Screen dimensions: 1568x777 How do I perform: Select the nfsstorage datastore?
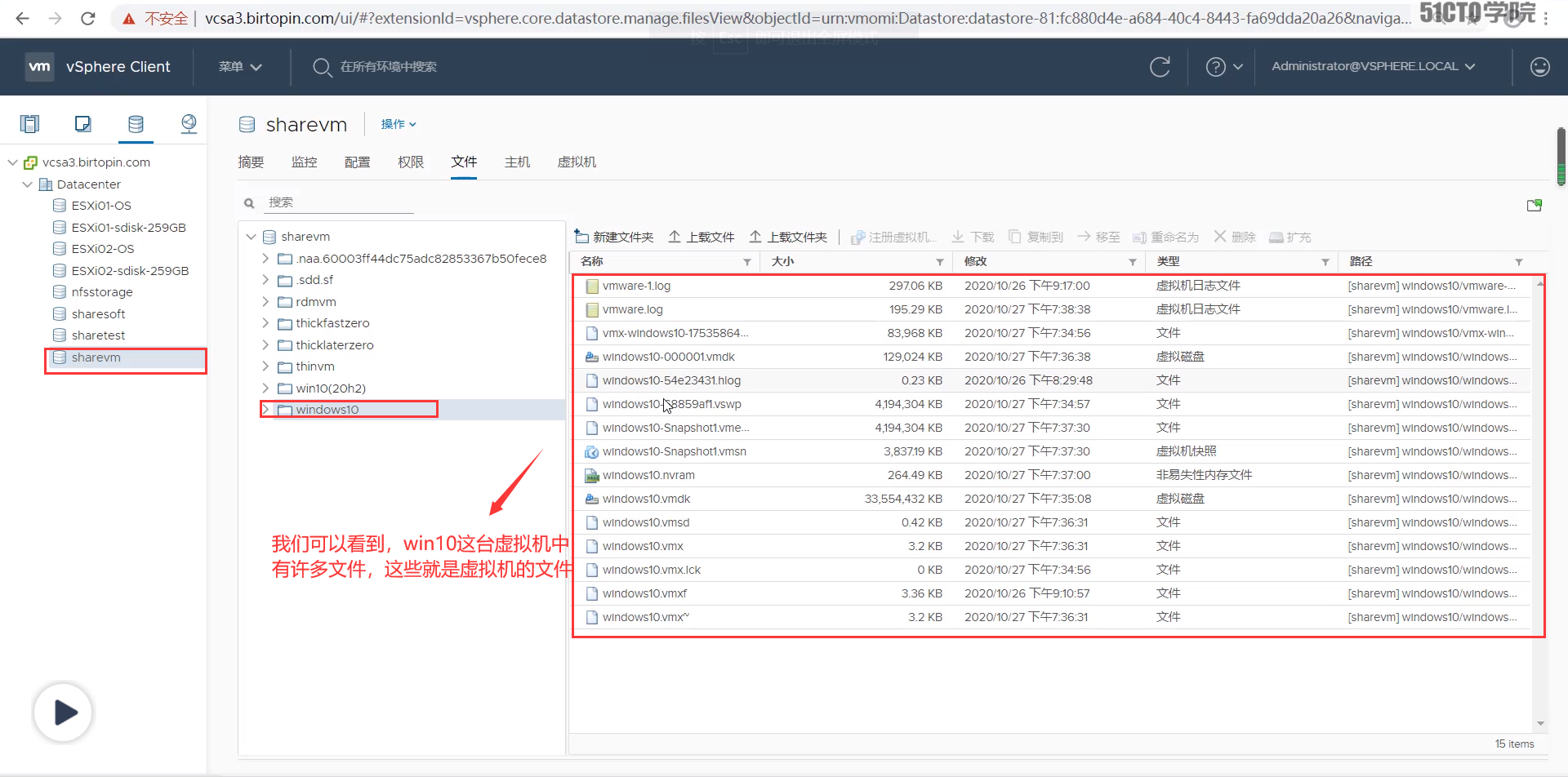click(101, 292)
